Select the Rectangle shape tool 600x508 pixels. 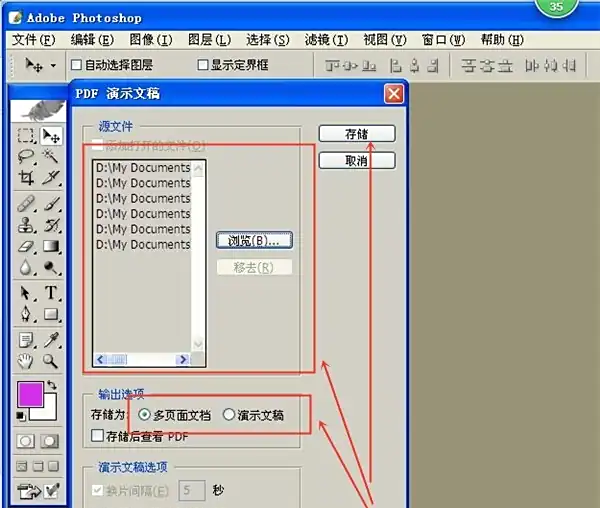tap(51, 314)
